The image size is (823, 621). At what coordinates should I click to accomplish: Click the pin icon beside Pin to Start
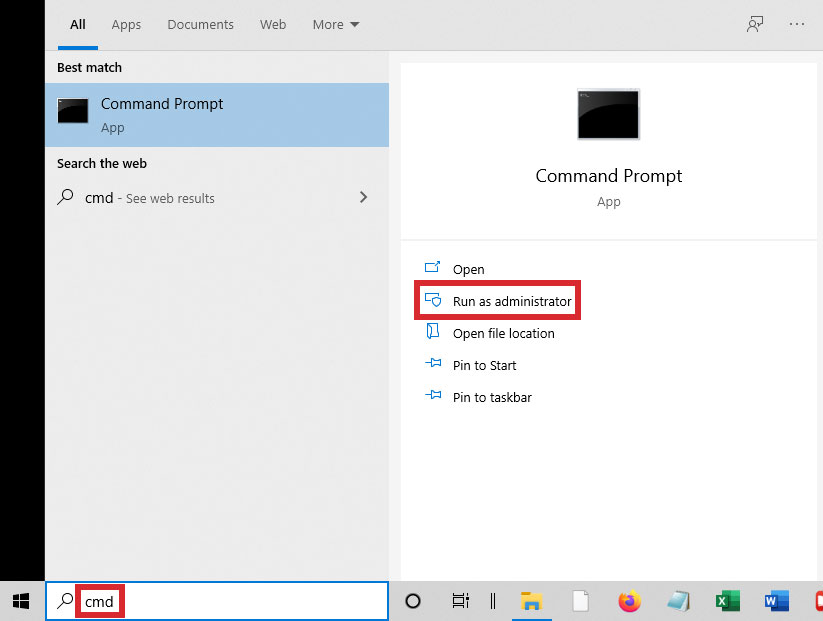click(x=433, y=363)
